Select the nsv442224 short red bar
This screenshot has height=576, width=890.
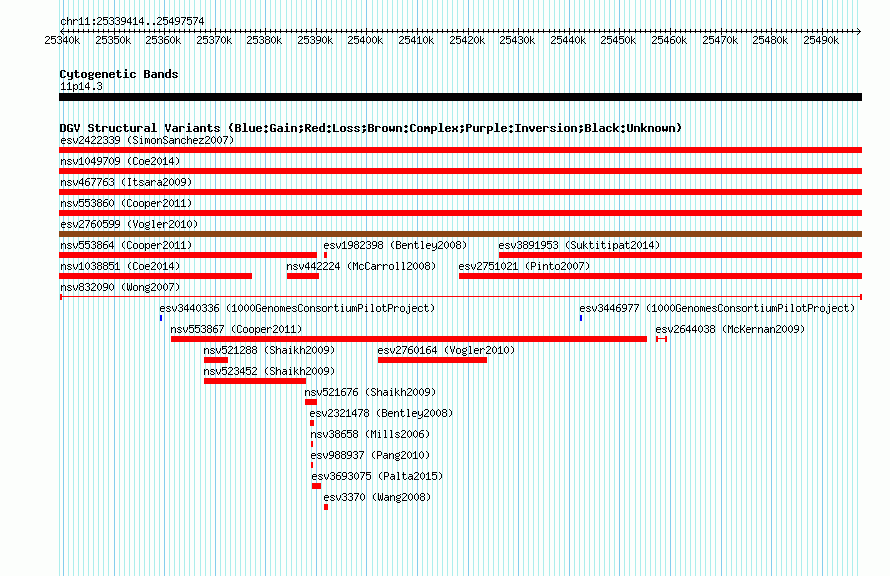[303, 276]
